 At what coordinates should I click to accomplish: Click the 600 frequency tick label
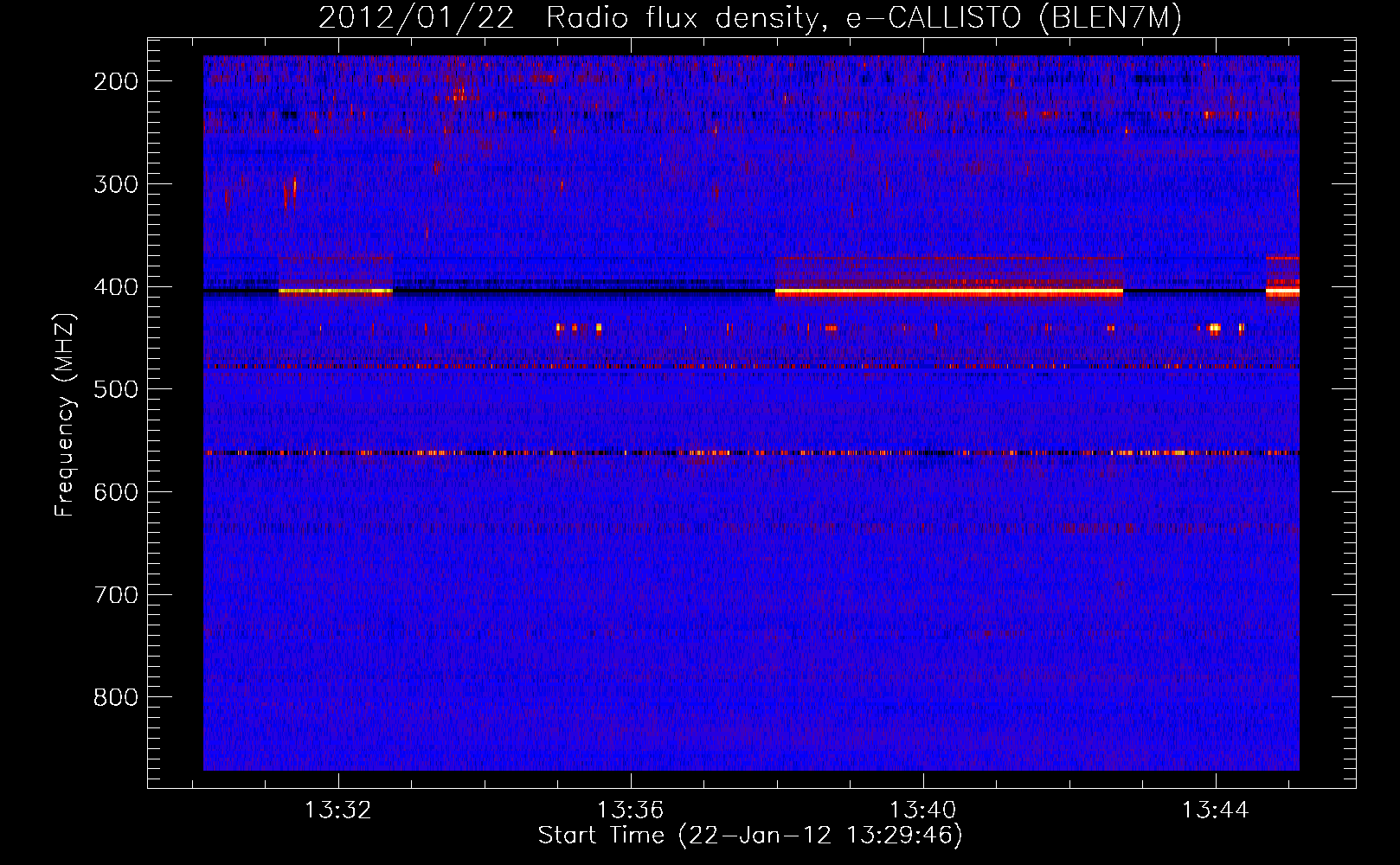click(116, 492)
